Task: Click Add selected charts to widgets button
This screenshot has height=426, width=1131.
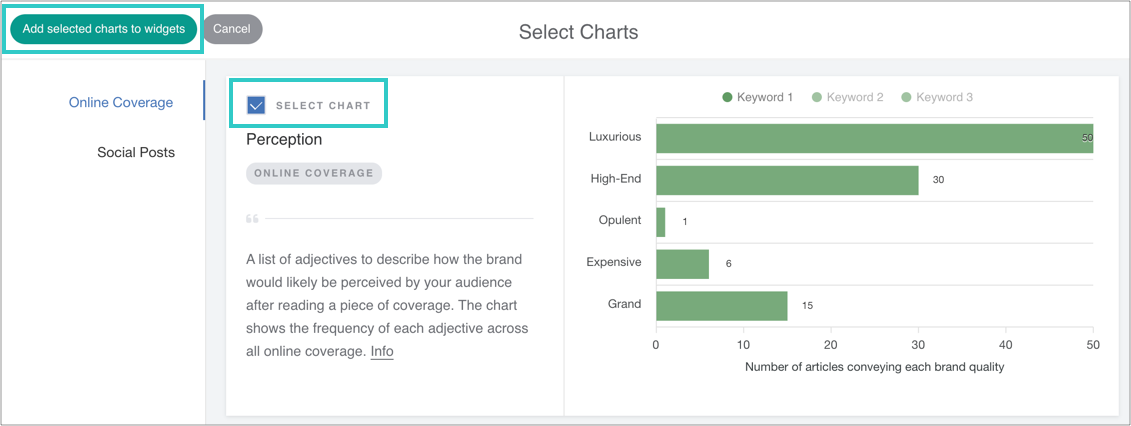Action: [x=103, y=29]
